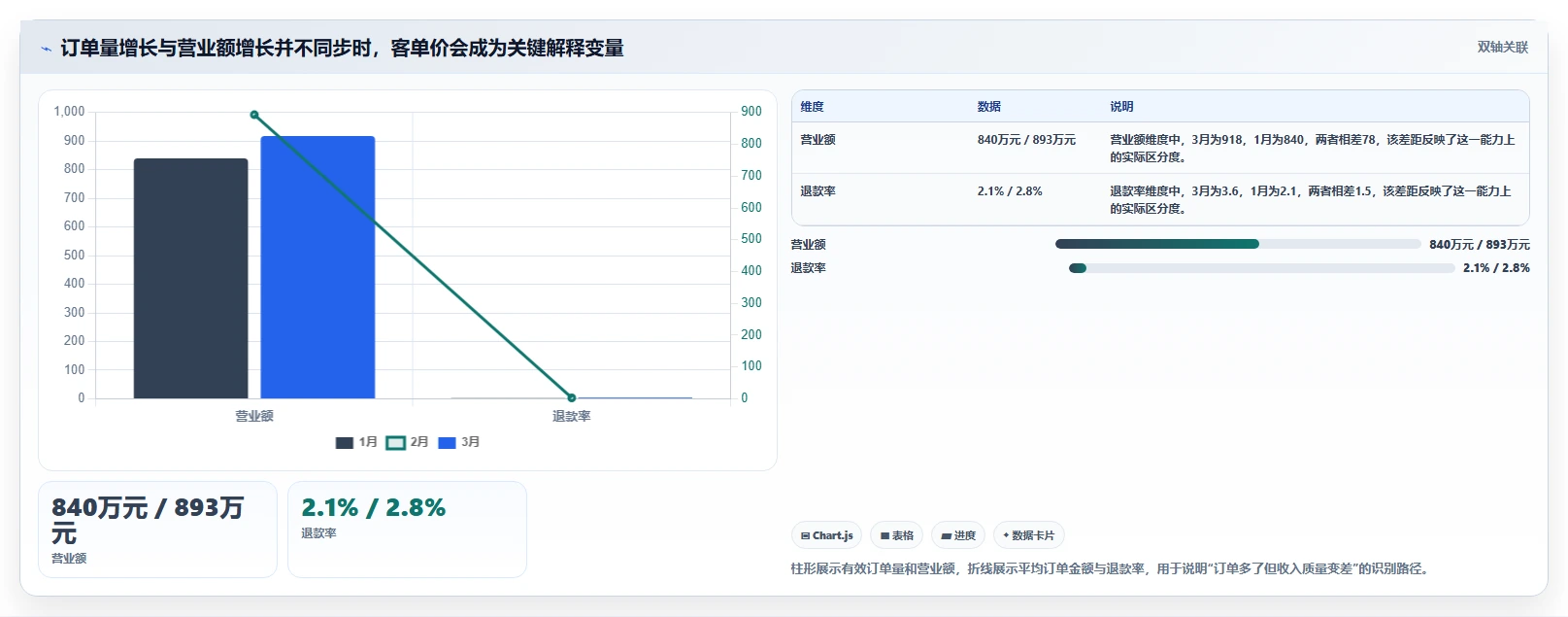Click the 退款率 progress bar

coord(1262,268)
